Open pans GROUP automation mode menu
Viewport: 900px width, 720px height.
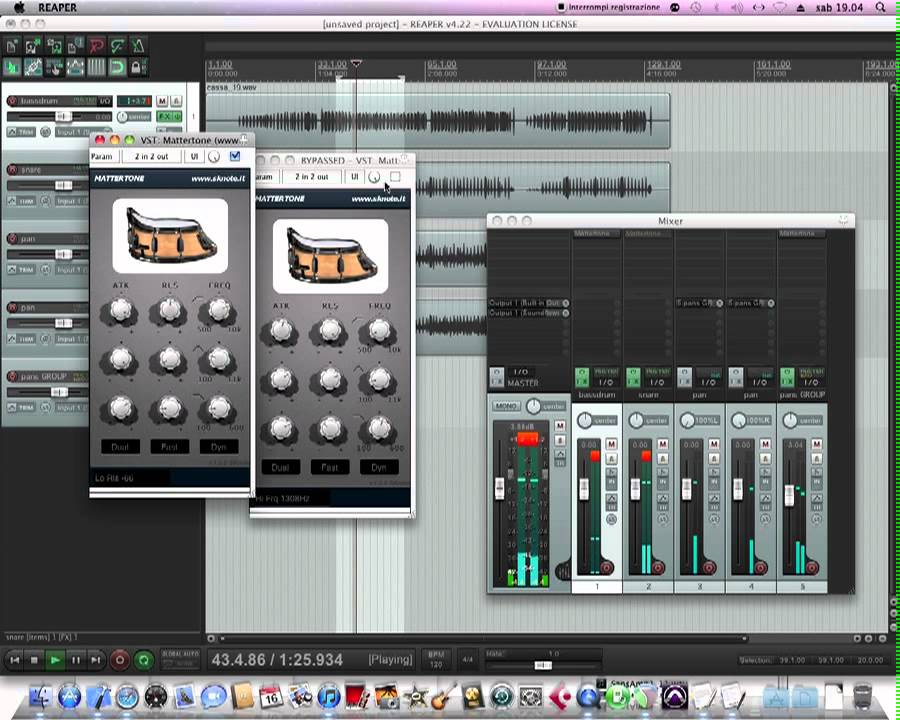pyautogui.click(x=21, y=408)
